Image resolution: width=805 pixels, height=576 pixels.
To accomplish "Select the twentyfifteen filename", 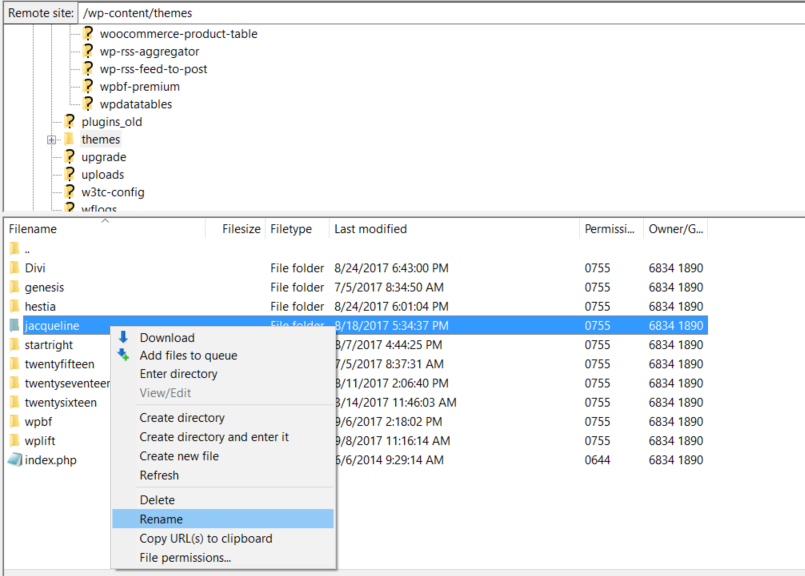I will (60, 364).
